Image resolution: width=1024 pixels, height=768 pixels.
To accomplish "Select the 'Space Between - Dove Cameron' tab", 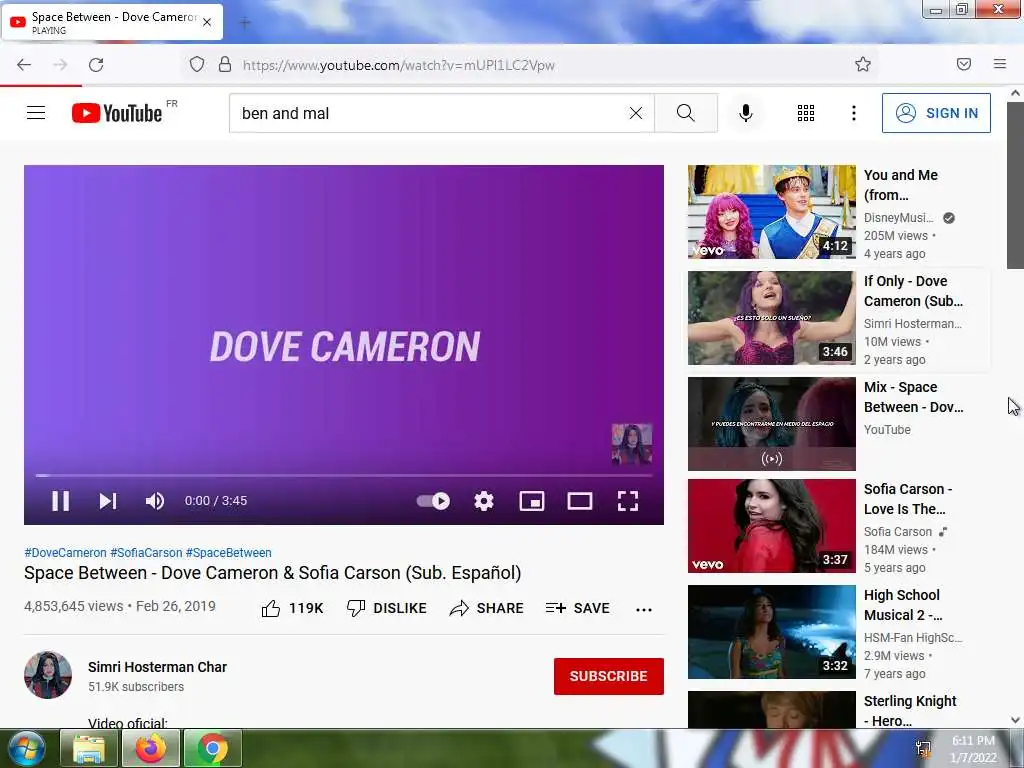I will pos(112,22).
